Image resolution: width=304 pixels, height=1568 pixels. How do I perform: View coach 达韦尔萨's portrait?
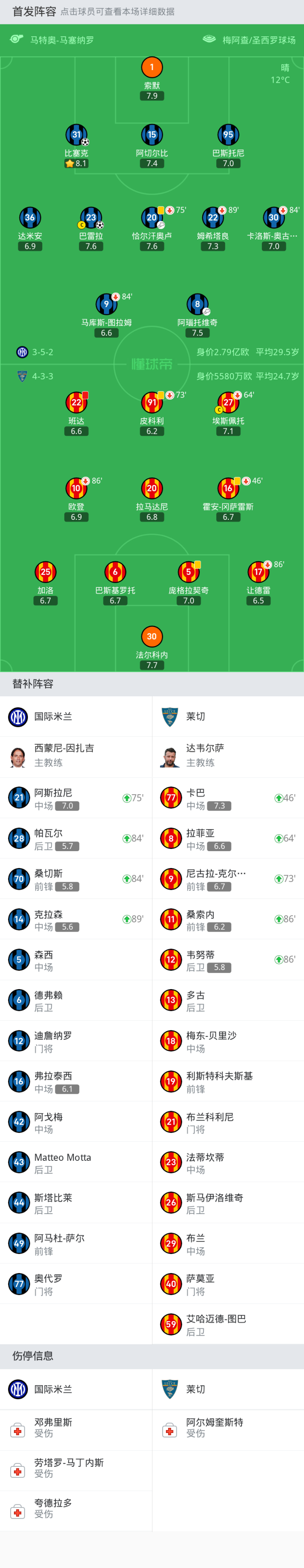pos(170,757)
